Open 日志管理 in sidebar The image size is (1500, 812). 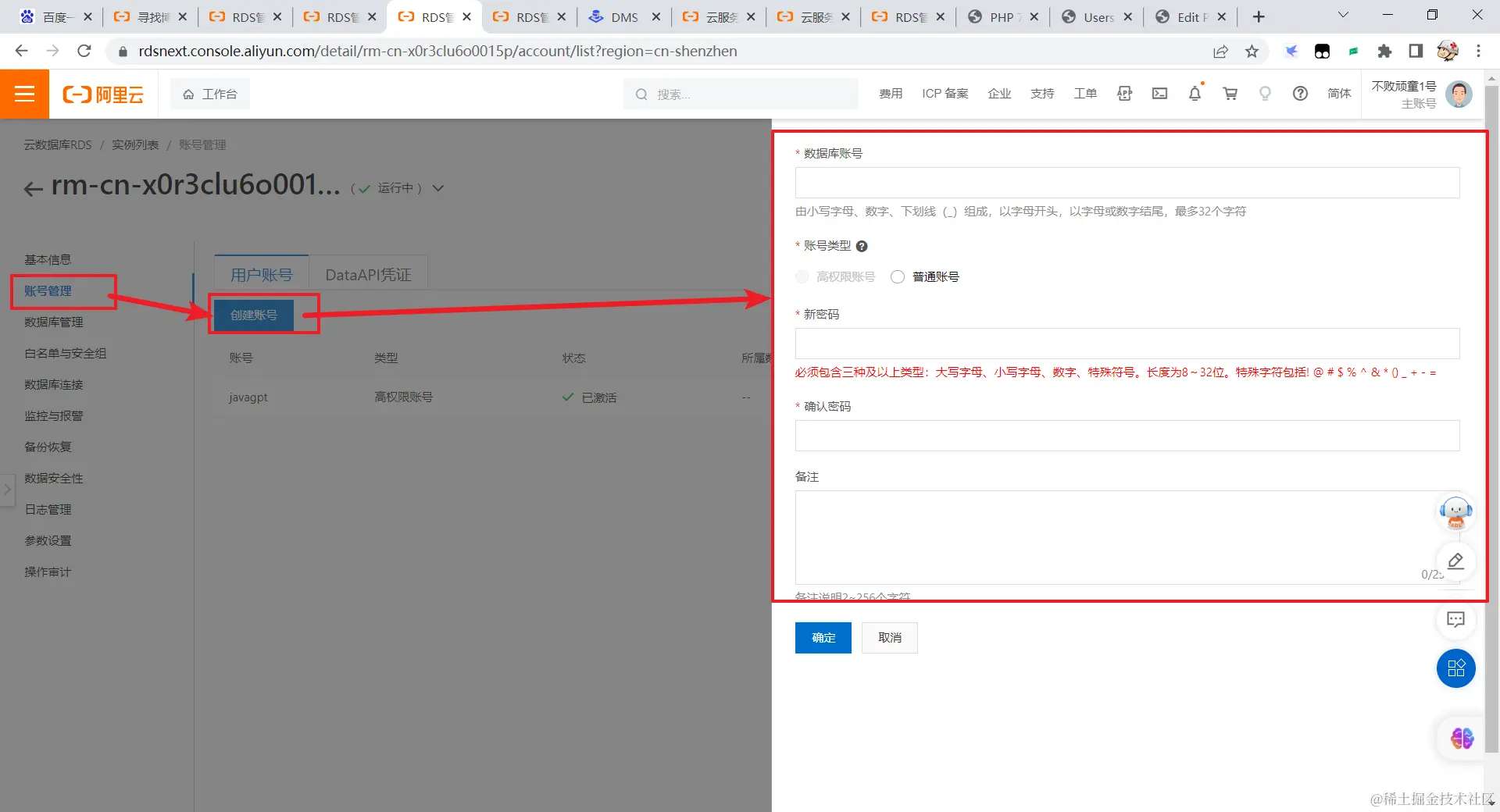coord(48,510)
